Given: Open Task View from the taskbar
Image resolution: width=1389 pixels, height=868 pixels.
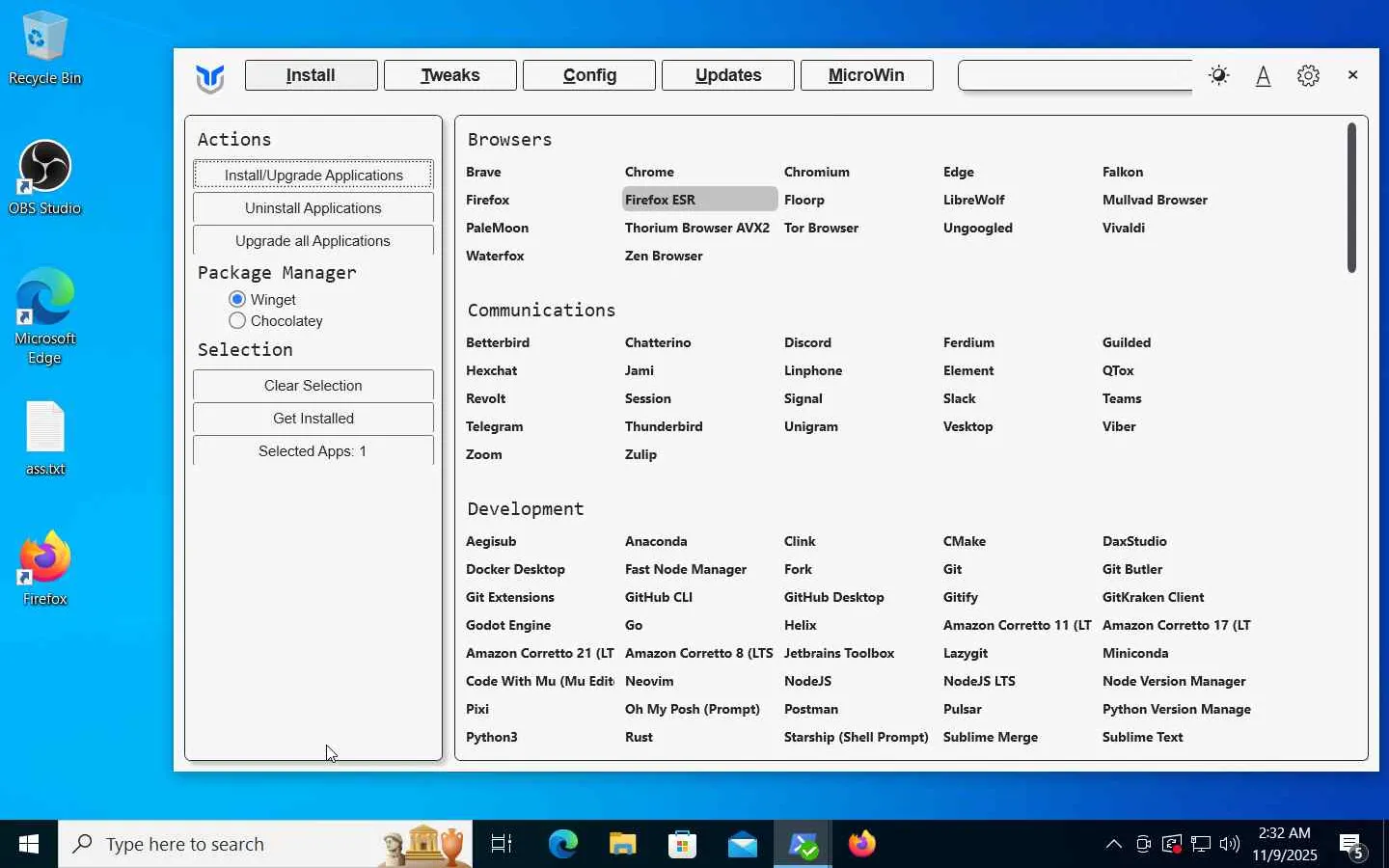Looking at the screenshot, I should coord(502,844).
